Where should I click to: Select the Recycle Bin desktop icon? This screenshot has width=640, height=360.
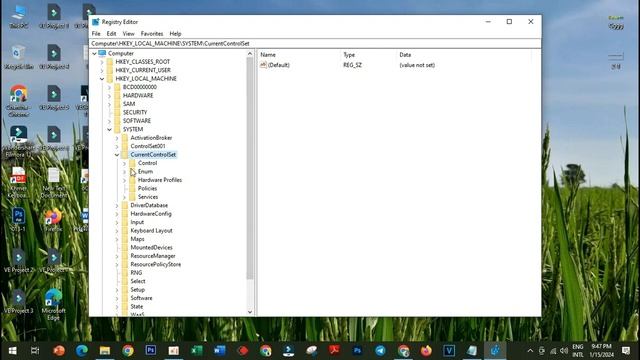click(19, 58)
